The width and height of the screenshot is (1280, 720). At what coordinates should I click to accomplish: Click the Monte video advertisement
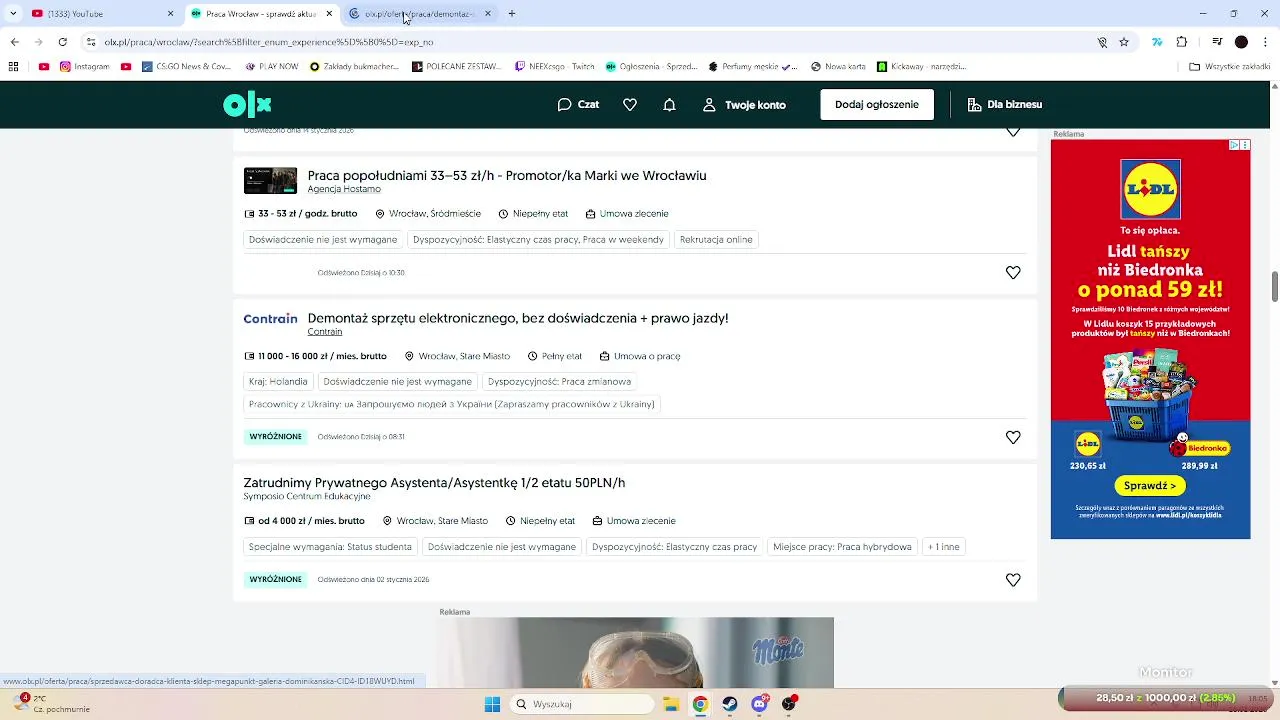[x=635, y=653]
